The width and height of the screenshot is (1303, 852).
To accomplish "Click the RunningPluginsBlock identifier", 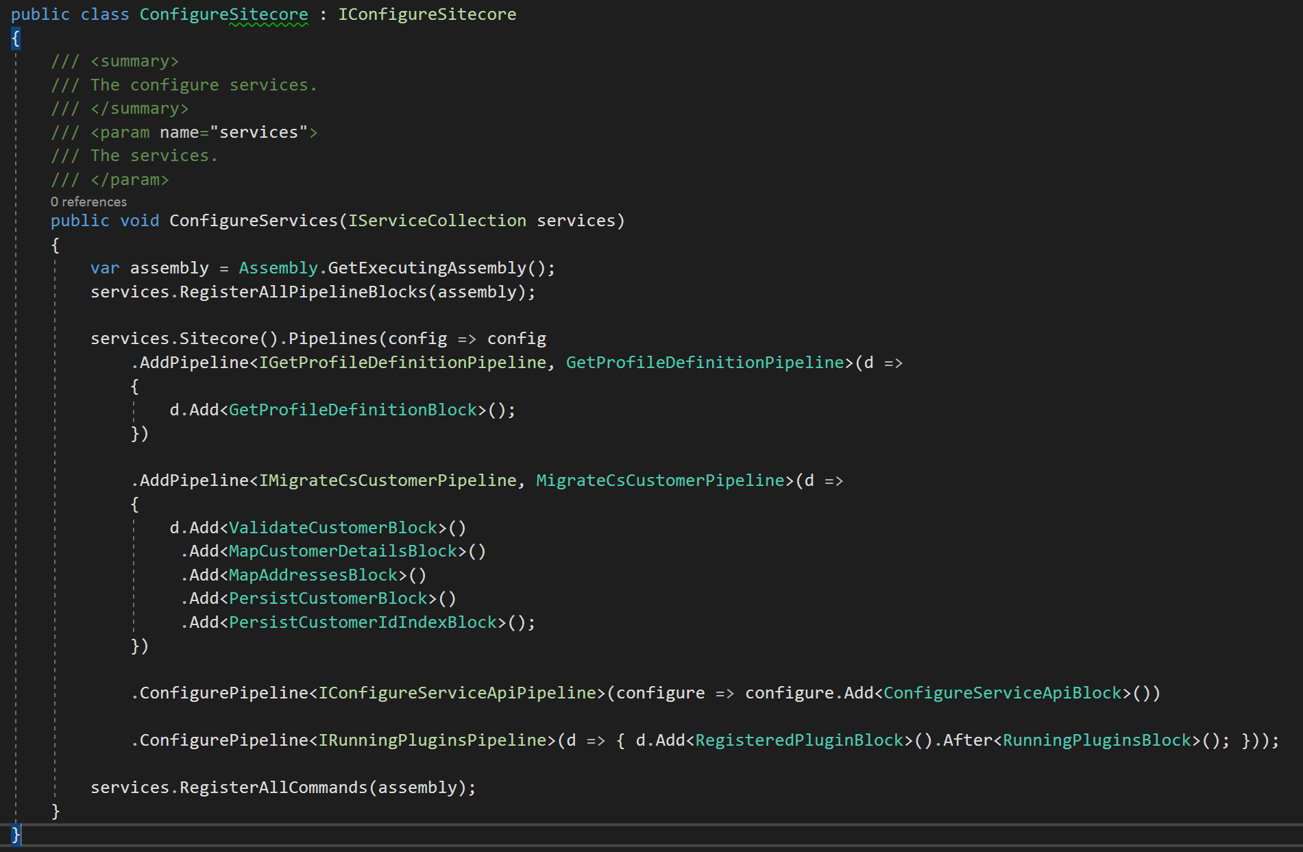I will tap(1096, 740).
